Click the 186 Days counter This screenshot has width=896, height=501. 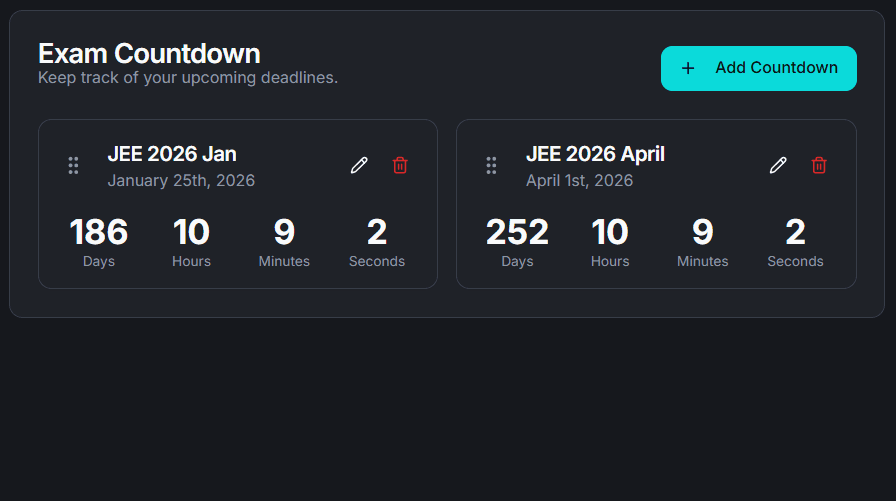click(x=99, y=233)
